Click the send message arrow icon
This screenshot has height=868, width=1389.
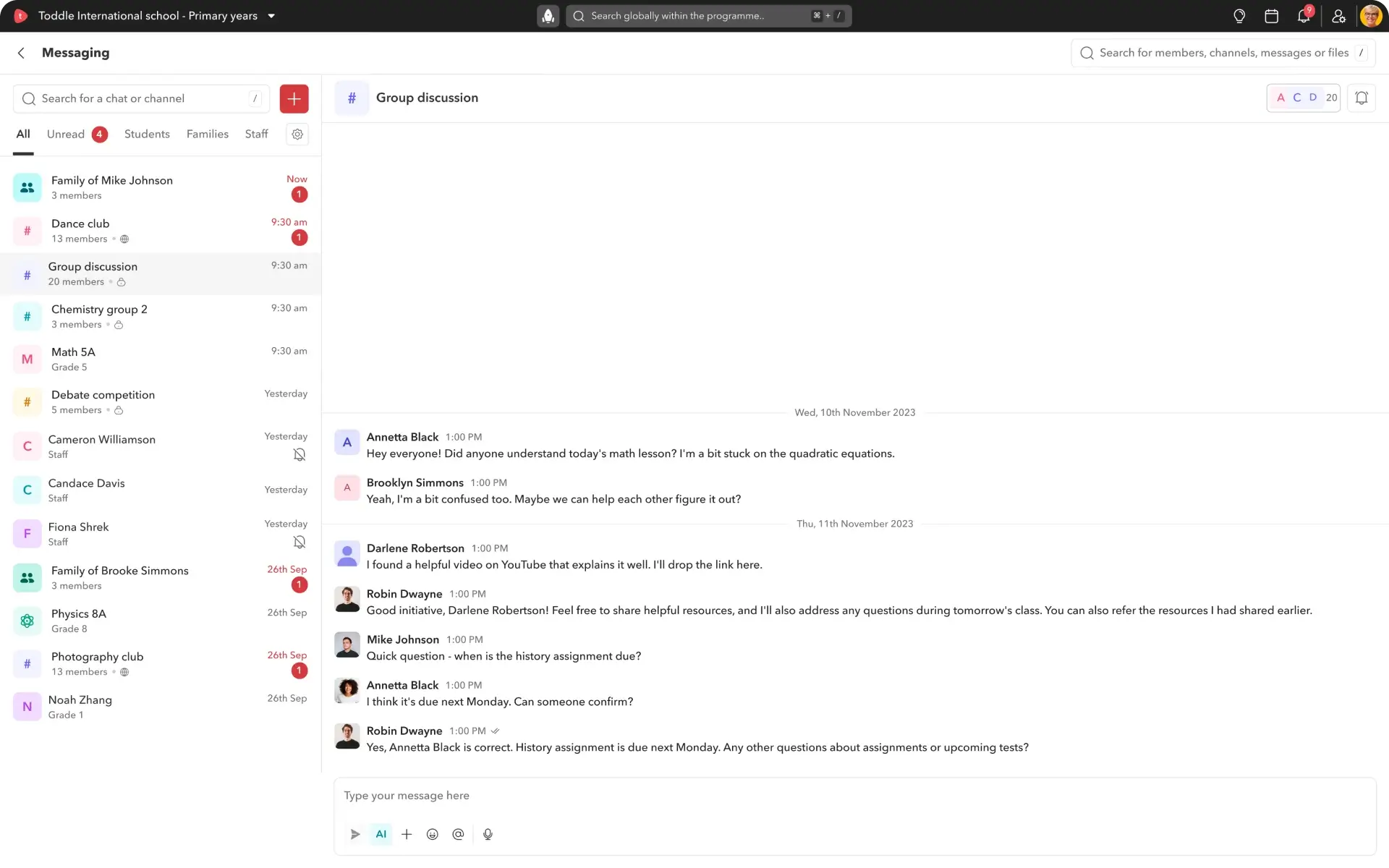tap(355, 834)
